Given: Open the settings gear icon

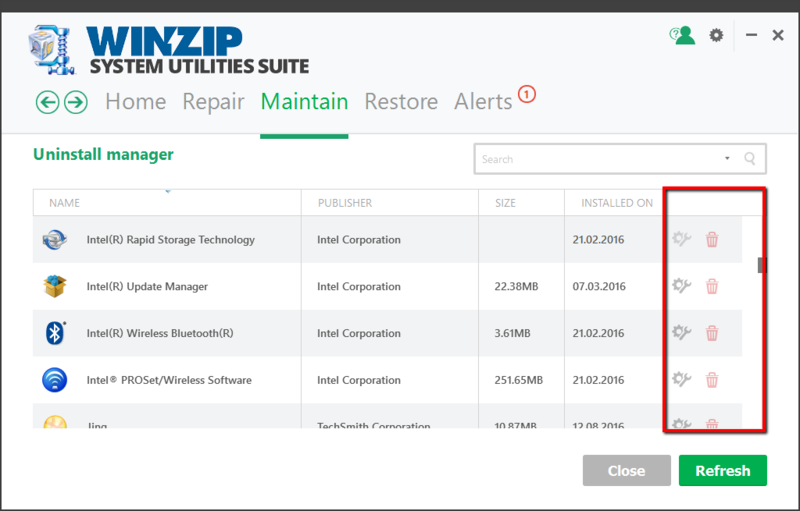Looking at the screenshot, I should coord(716,35).
